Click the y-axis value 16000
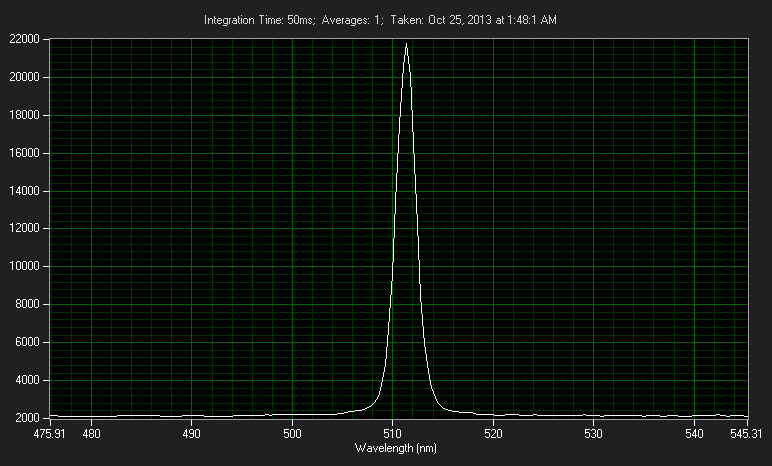Screen dimensions: 772x466 [25, 153]
